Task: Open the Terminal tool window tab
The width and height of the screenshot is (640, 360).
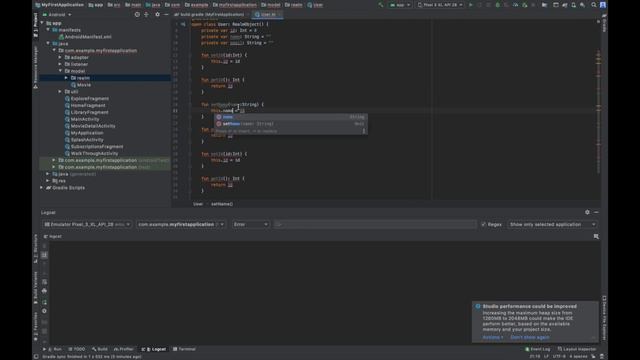Action: [x=184, y=349]
